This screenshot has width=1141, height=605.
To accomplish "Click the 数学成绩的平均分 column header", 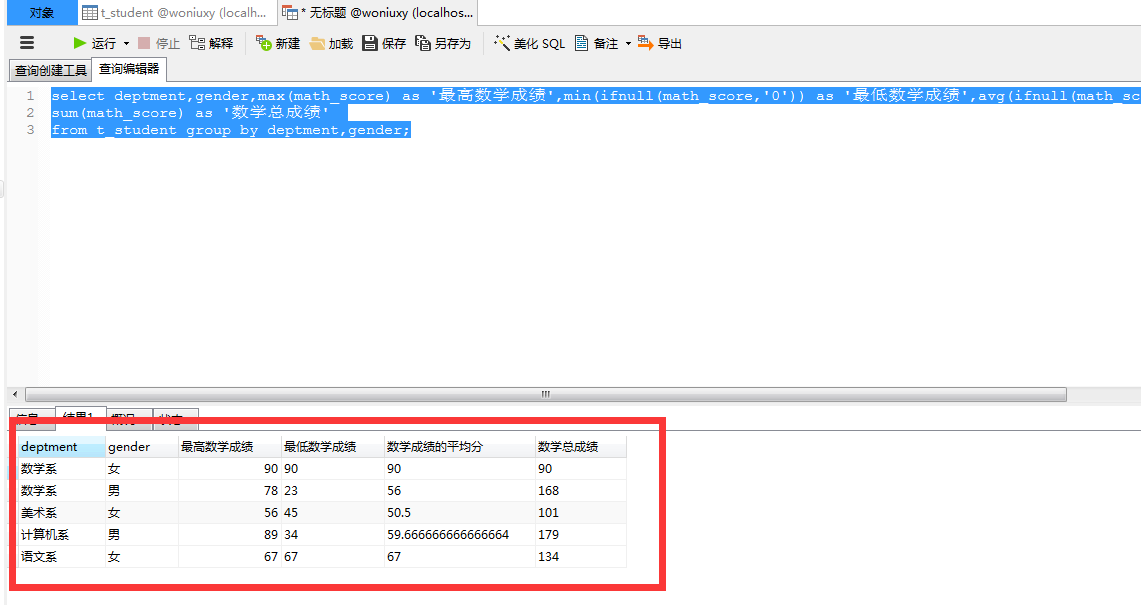I will tap(460, 446).
